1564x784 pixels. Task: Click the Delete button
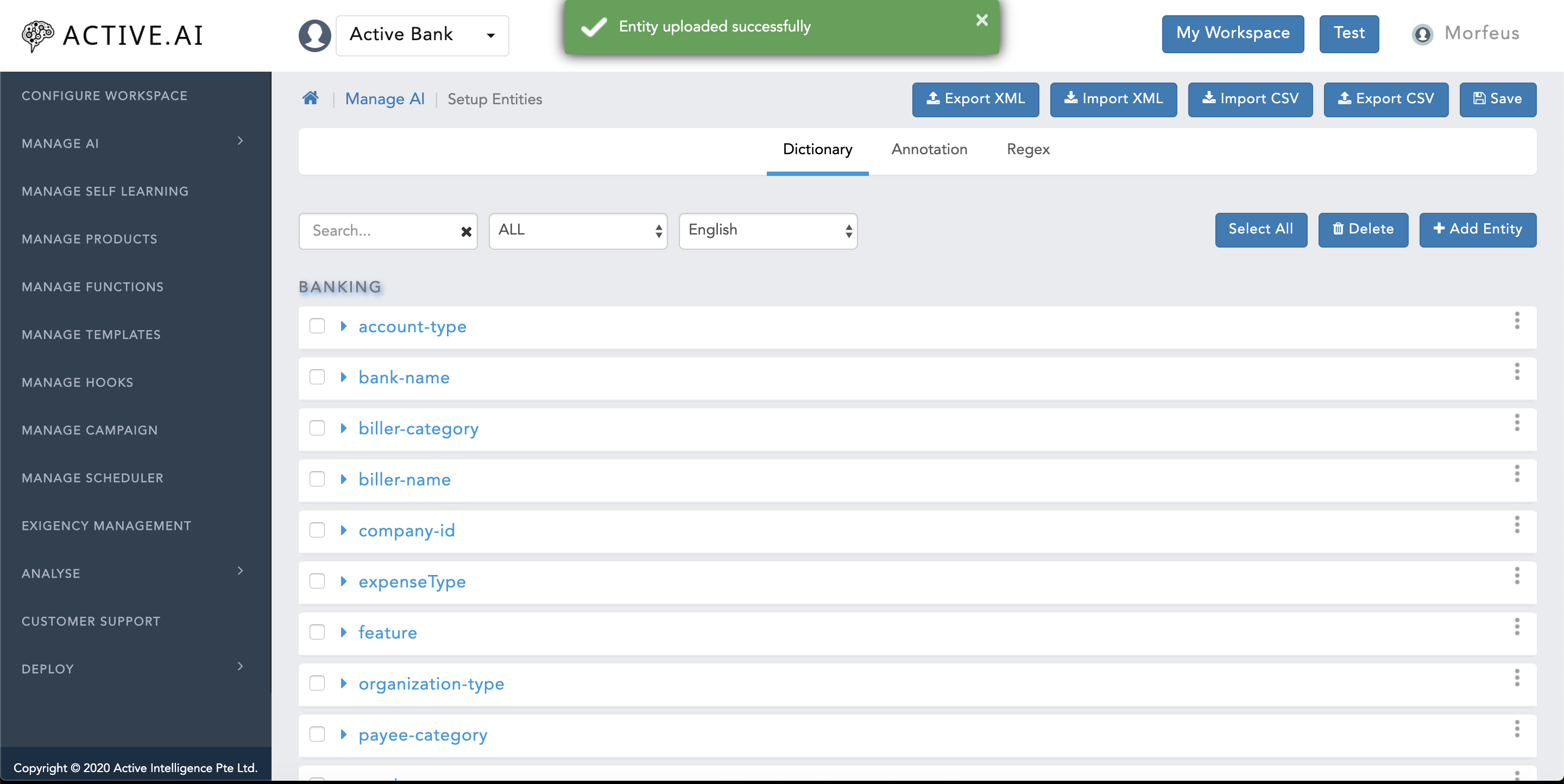tap(1363, 229)
